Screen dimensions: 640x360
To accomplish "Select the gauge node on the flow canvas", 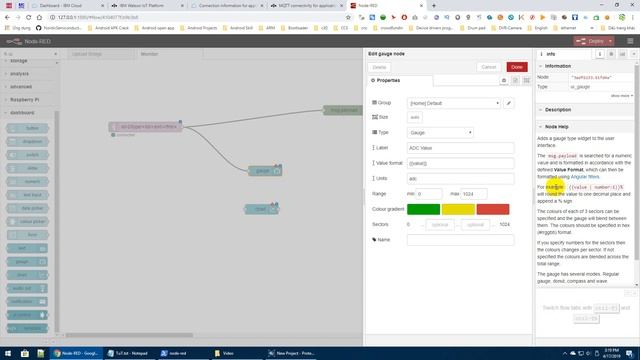I will coord(265,171).
